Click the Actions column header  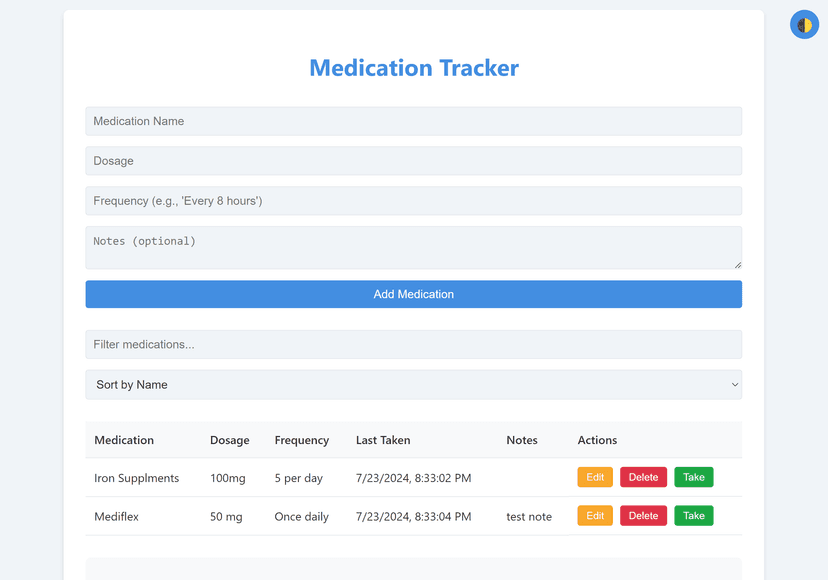(597, 440)
